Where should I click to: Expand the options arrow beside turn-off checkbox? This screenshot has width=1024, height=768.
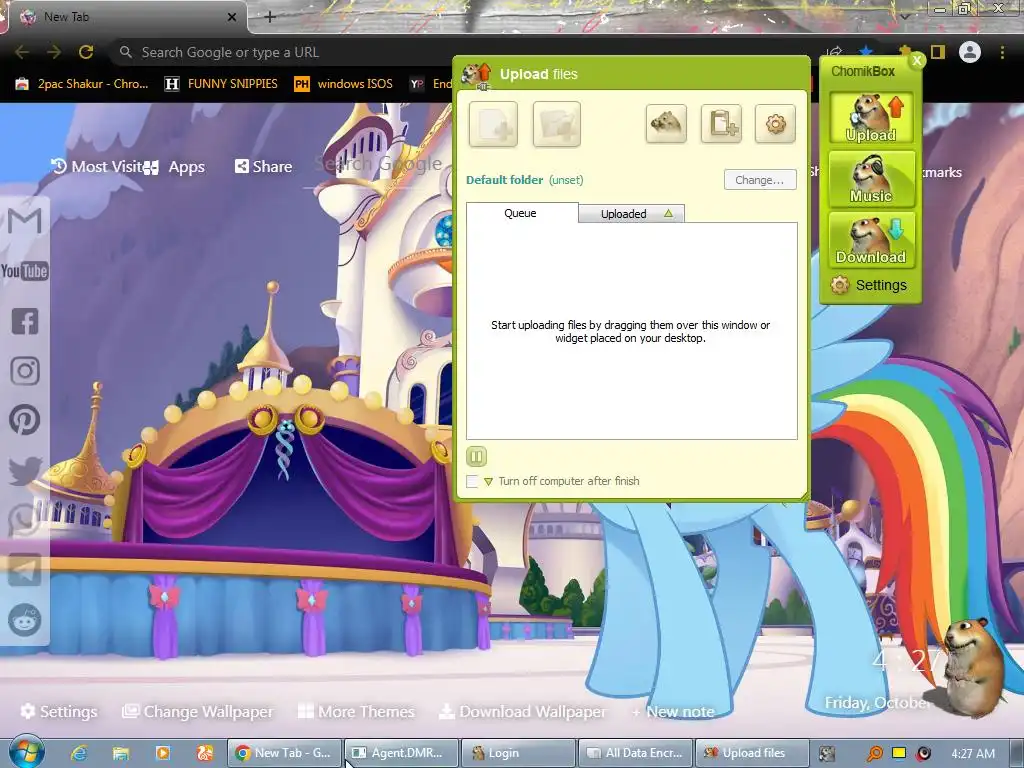[x=488, y=481]
